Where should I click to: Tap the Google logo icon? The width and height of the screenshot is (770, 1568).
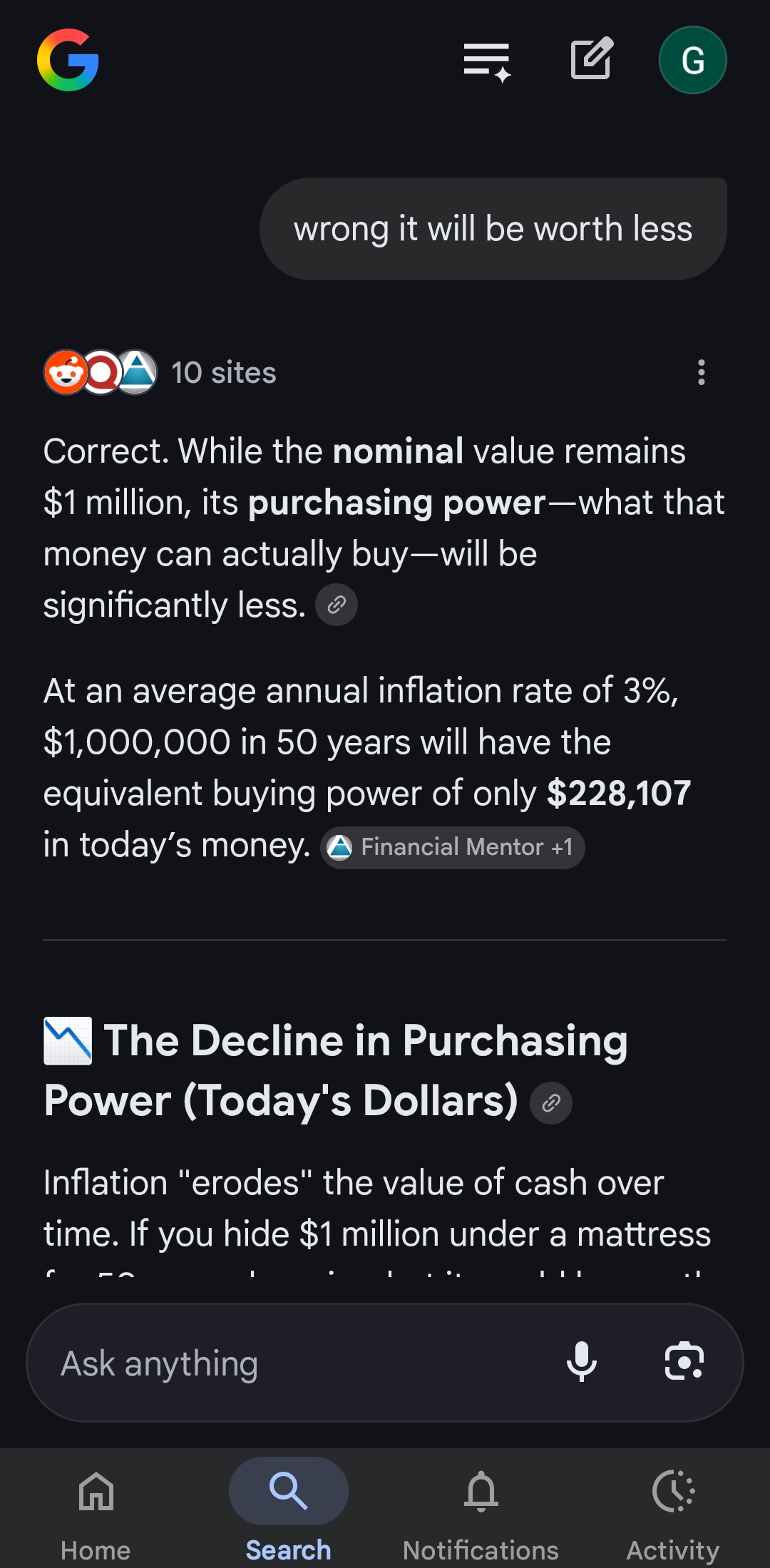(x=68, y=60)
